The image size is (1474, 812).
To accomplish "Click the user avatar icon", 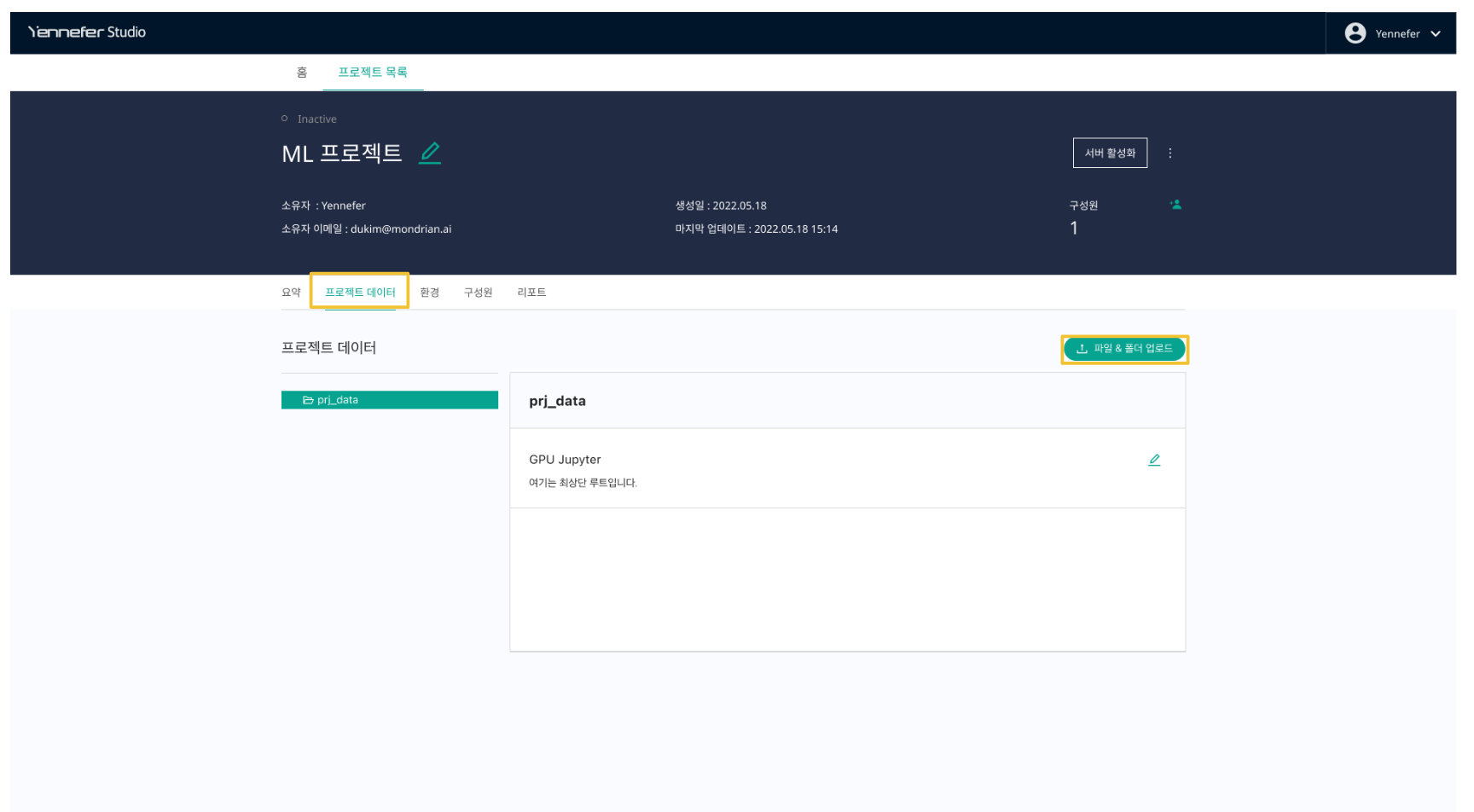I will [x=1355, y=33].
